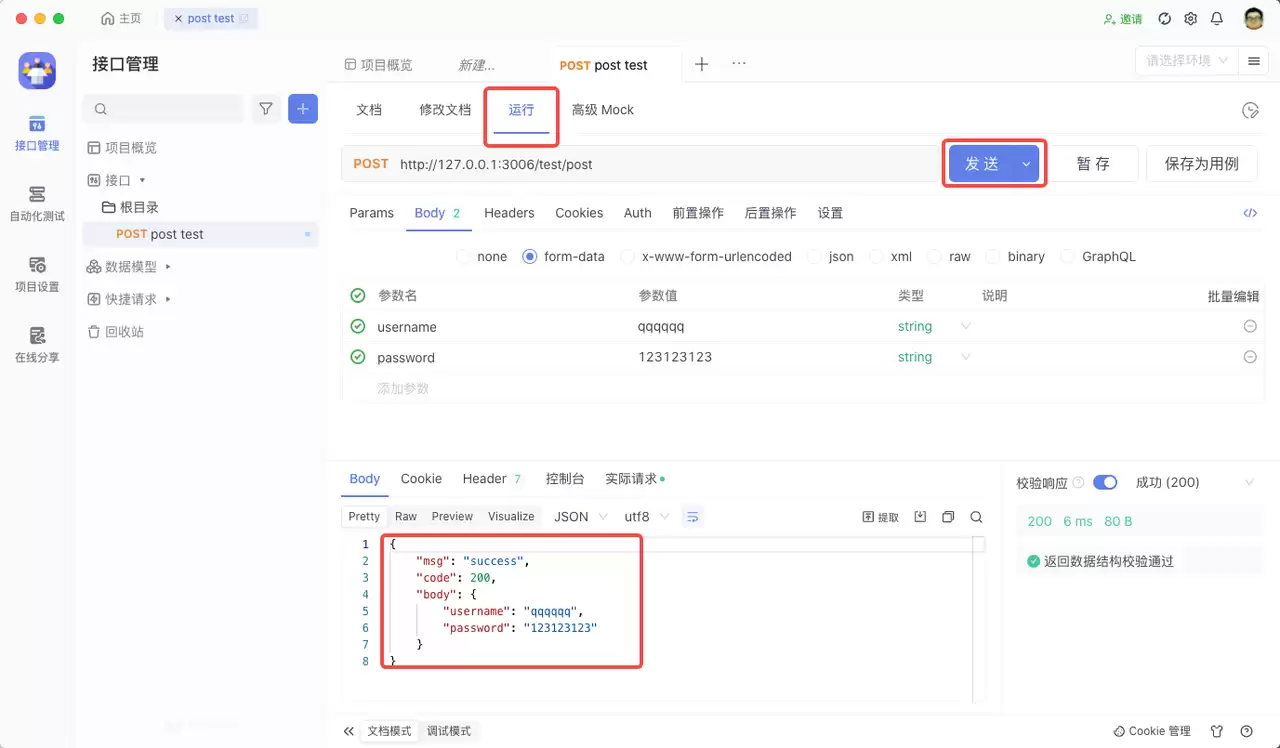Viewport: 1280px width, 748px height.
Task: Open the tab overflow three-dots menu
Action: [x=739, y=63]
